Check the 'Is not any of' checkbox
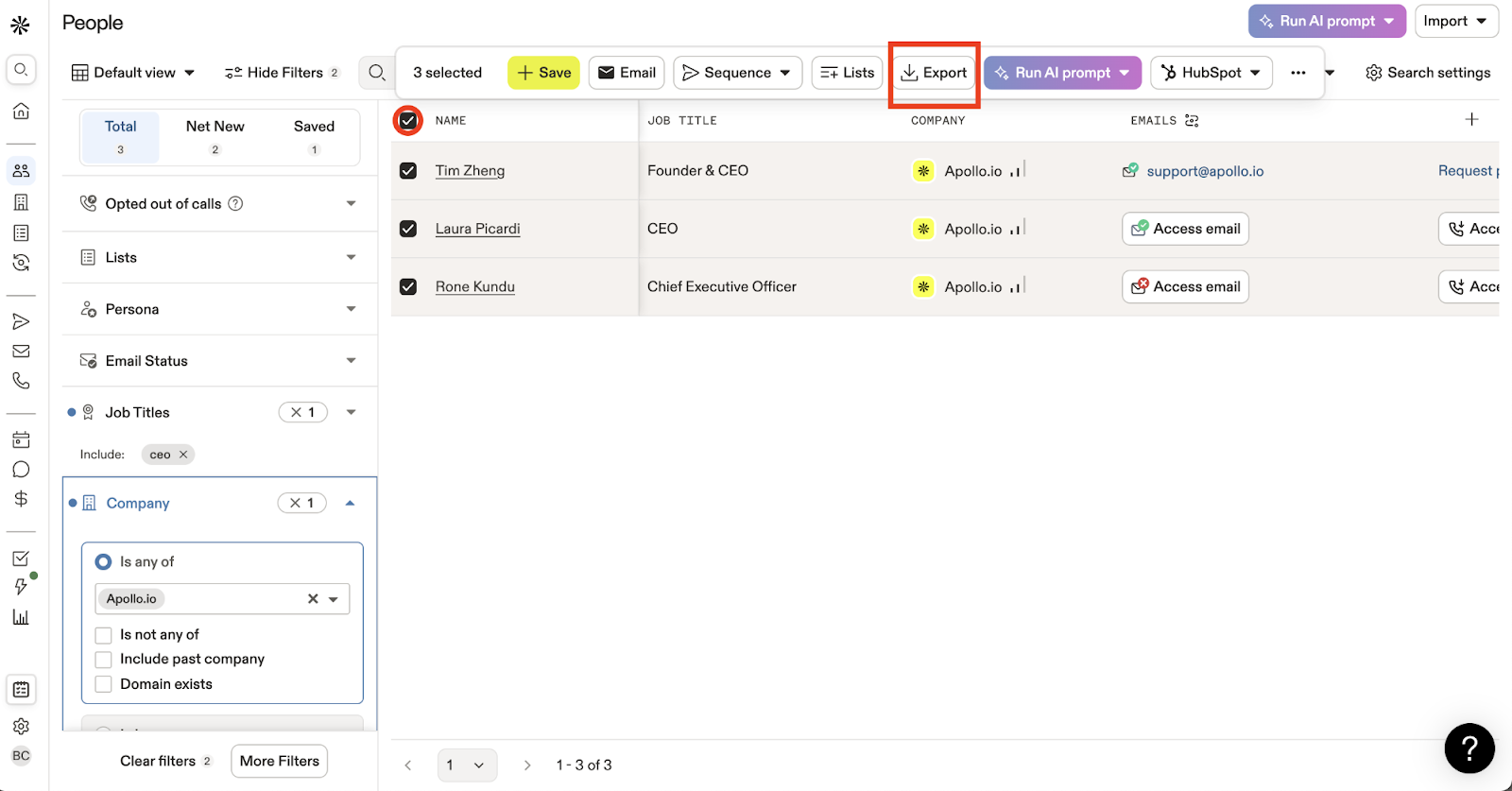 click(104, 635)
